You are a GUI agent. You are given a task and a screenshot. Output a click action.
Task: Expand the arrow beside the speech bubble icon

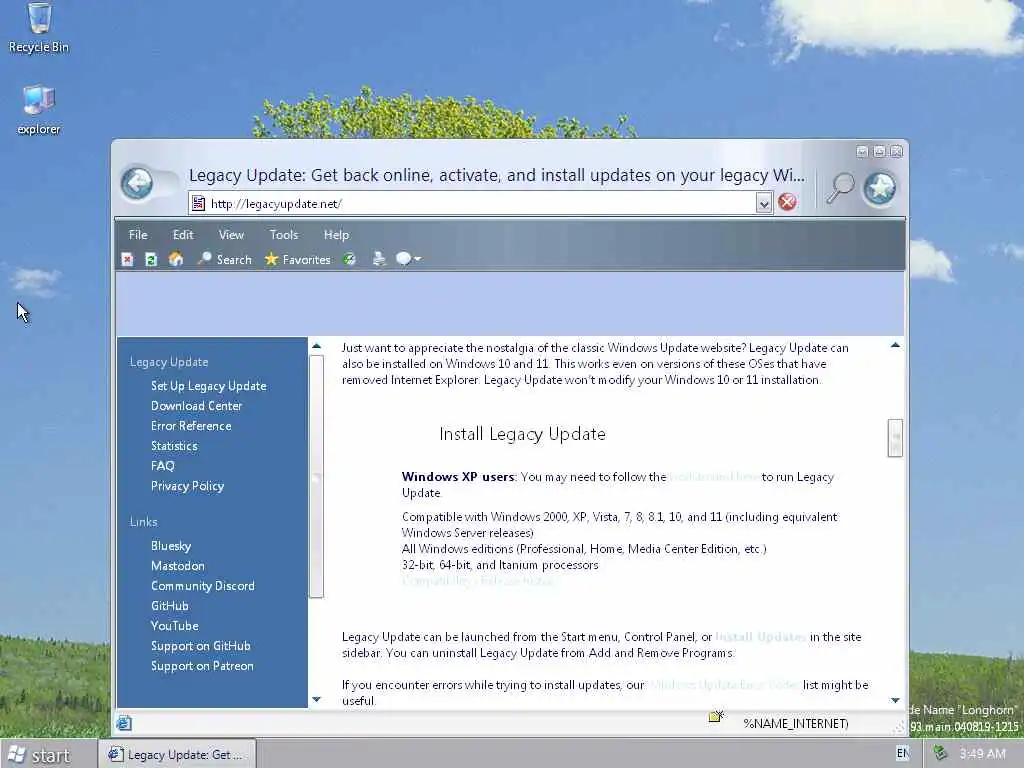tap(418, 259)
